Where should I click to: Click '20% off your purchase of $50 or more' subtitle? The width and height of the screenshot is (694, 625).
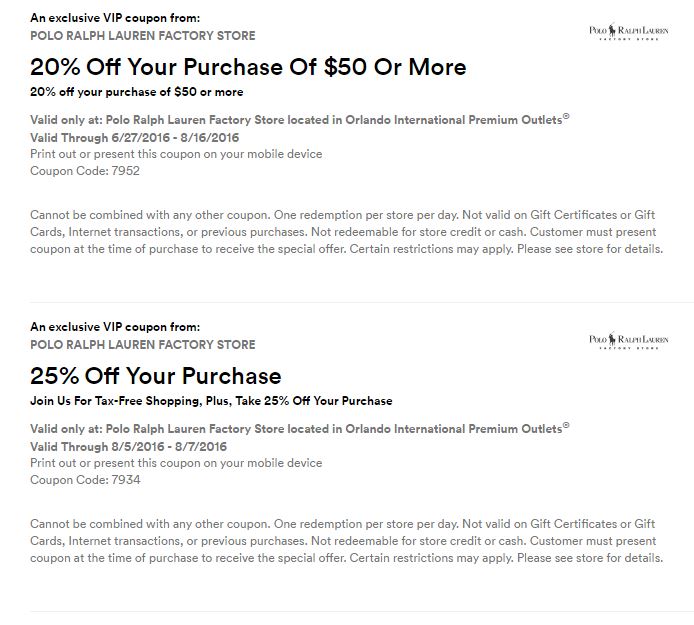[137, 92]
